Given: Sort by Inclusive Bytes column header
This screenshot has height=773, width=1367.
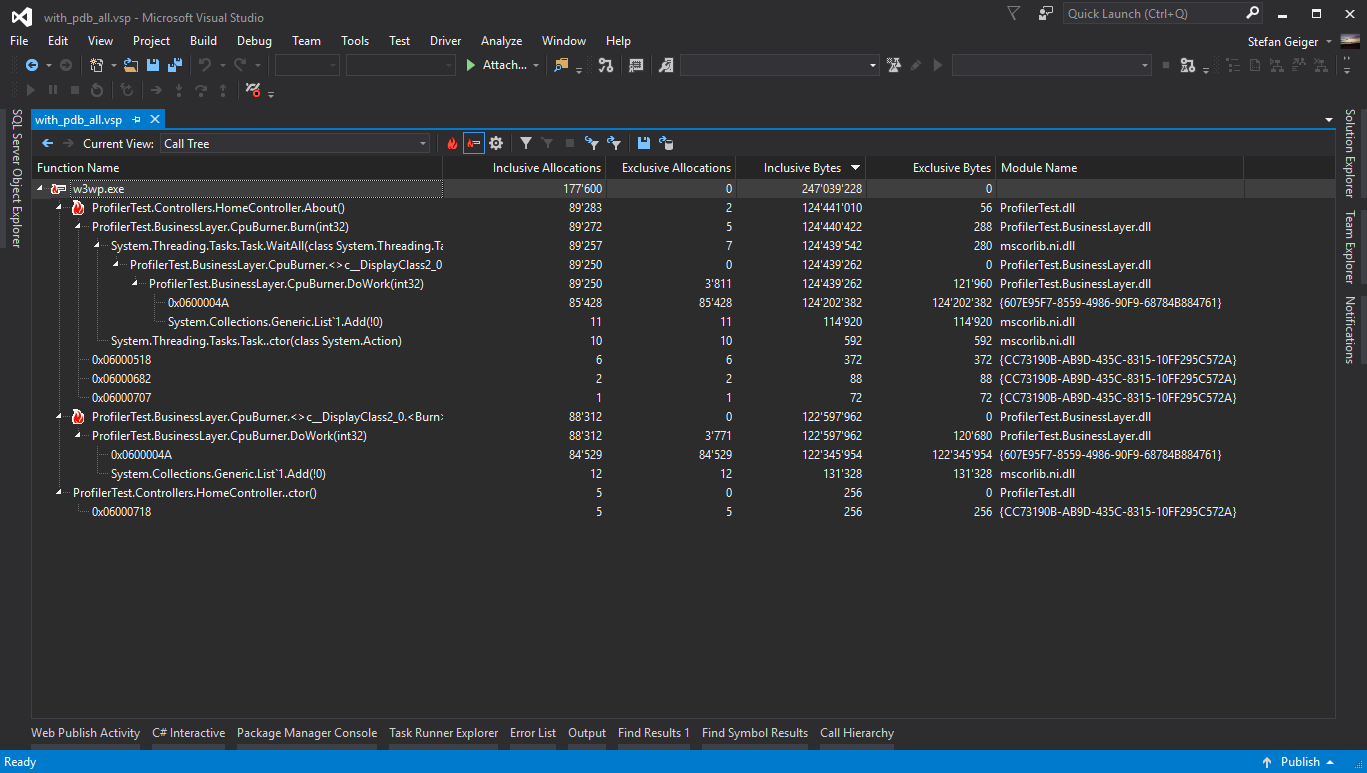Looking at the screenshot, I should [x=801, y=168].
